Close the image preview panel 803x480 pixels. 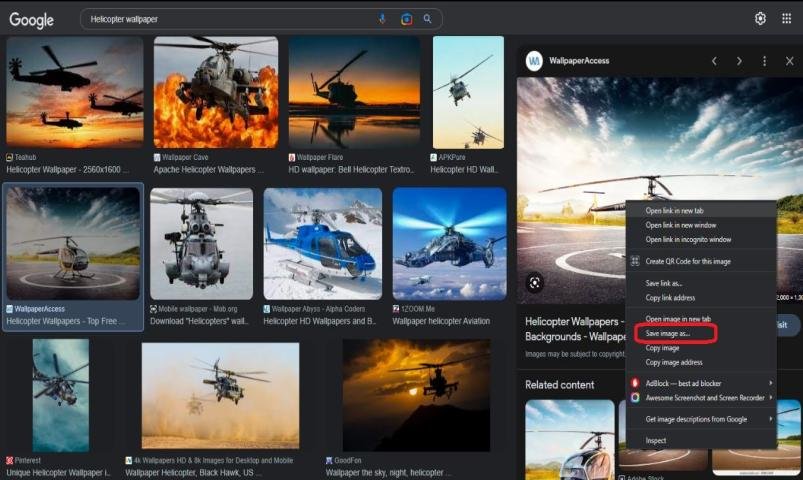click(789, 61)
